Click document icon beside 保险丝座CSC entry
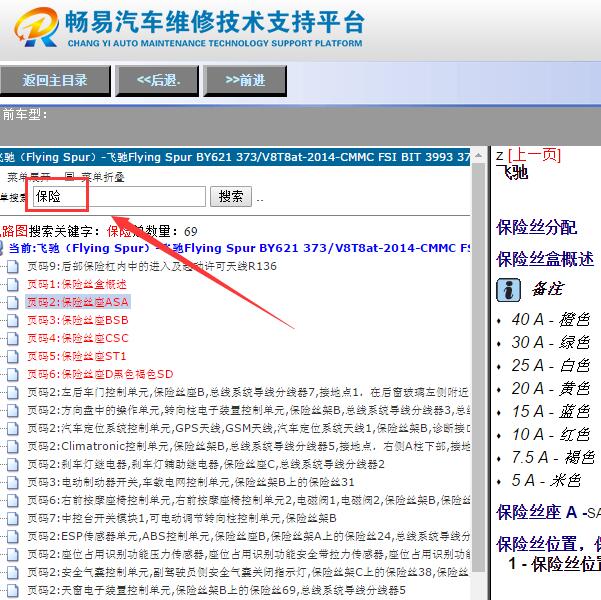This screenshot has width=601, height=600. pyautogui.click(x=13, y=338)
